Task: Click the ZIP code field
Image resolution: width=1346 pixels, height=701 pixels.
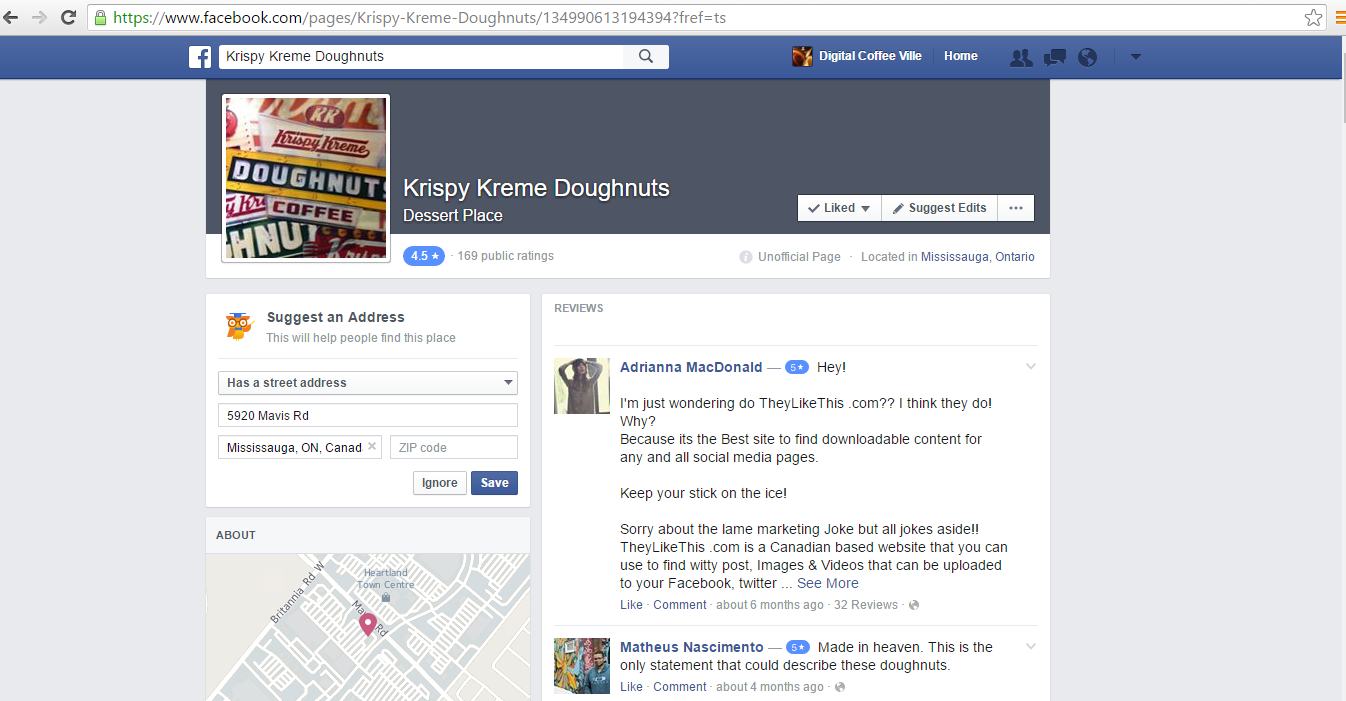Action: coord(454,447)
